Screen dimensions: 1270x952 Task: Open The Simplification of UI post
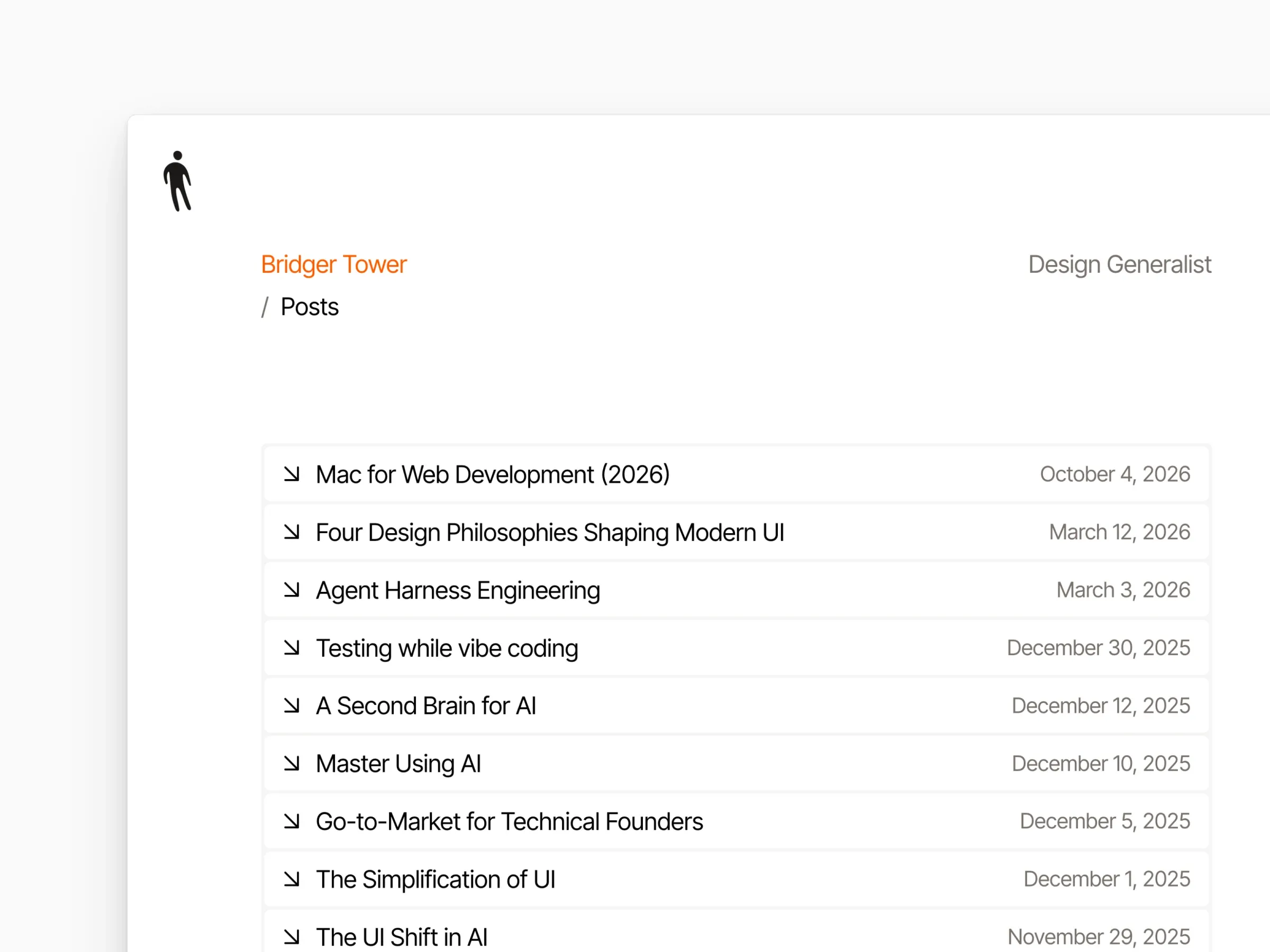tap(737, 879)
